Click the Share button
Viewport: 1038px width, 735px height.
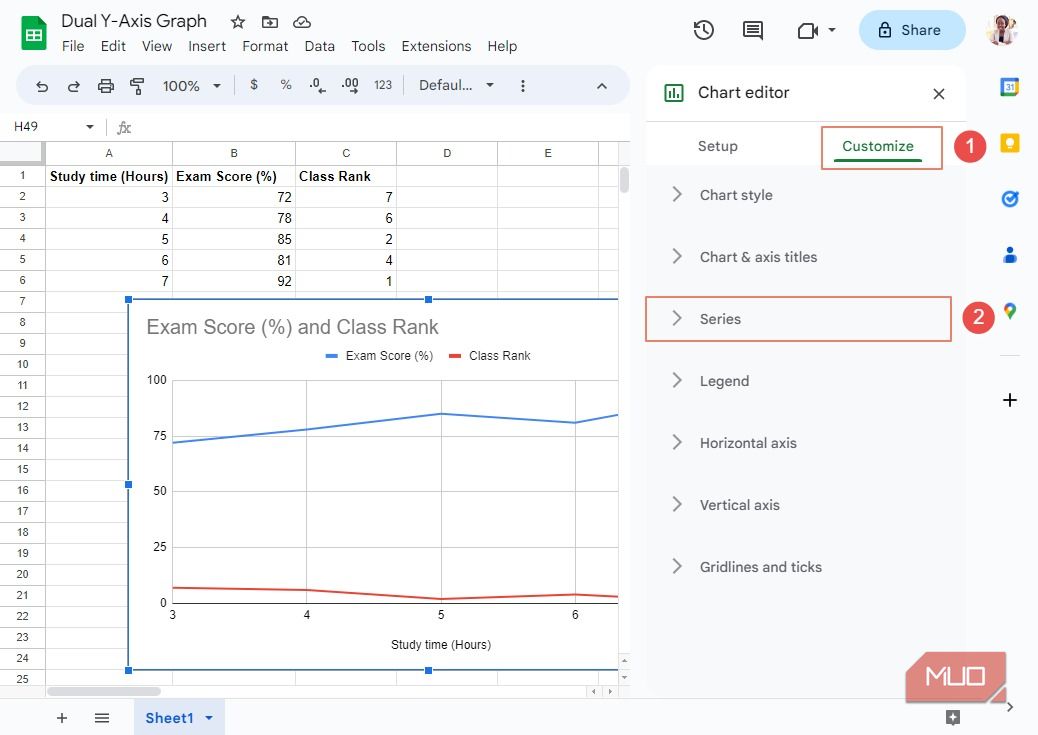(910, 30)
